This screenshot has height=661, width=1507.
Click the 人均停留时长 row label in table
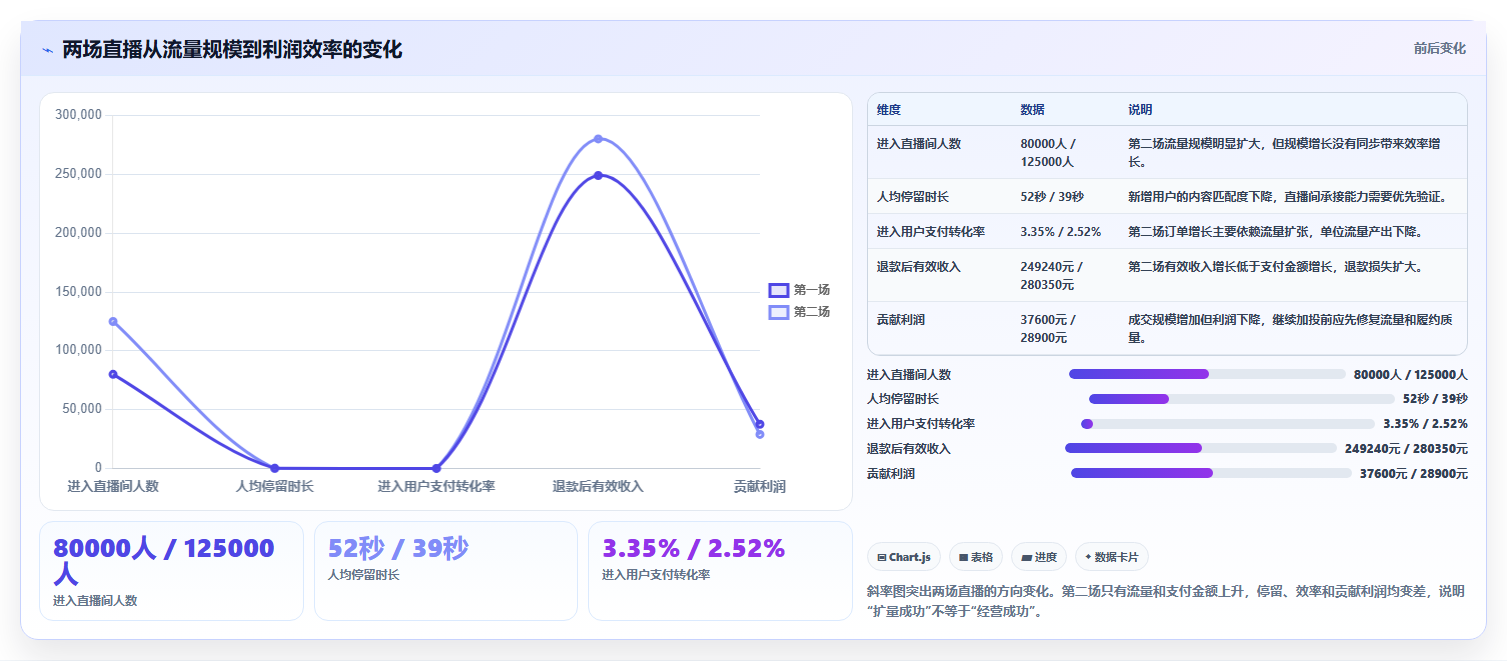(x=913, y=196)
